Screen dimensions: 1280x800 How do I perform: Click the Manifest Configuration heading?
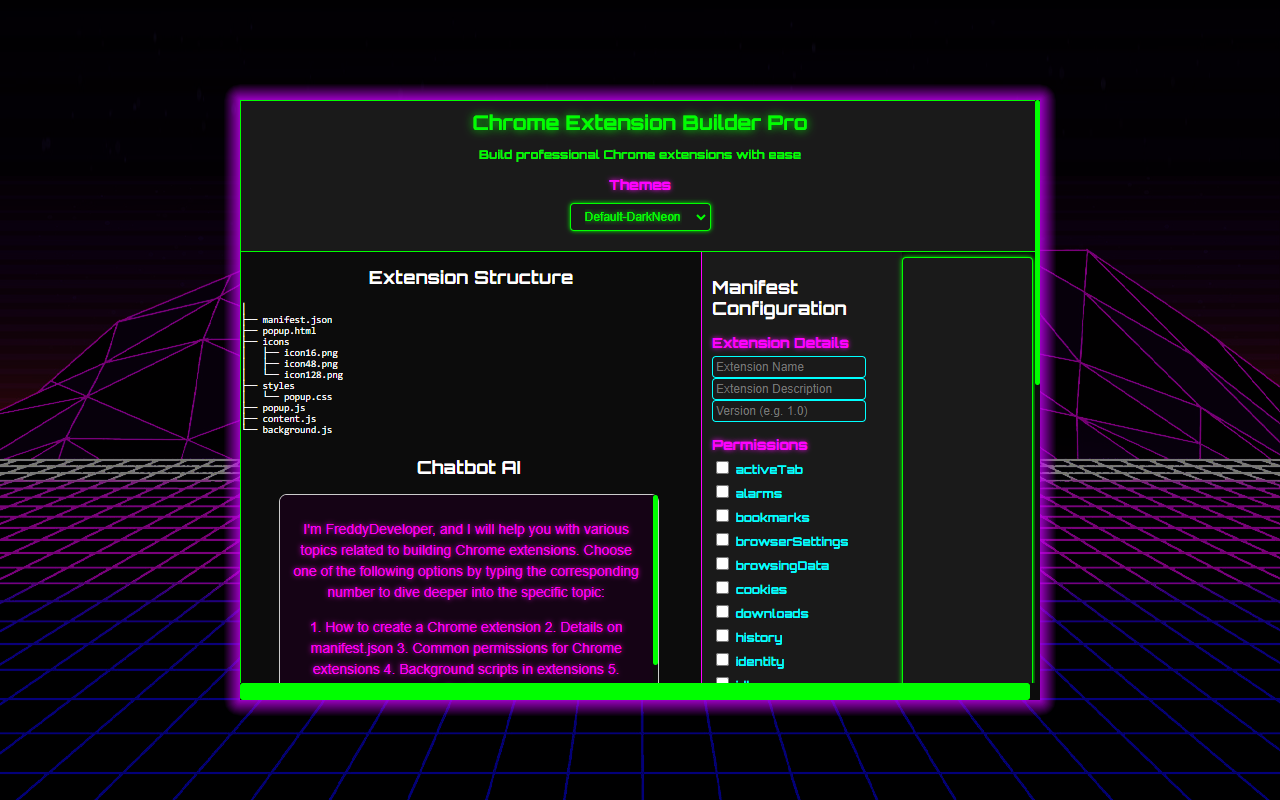coord(780,298)
